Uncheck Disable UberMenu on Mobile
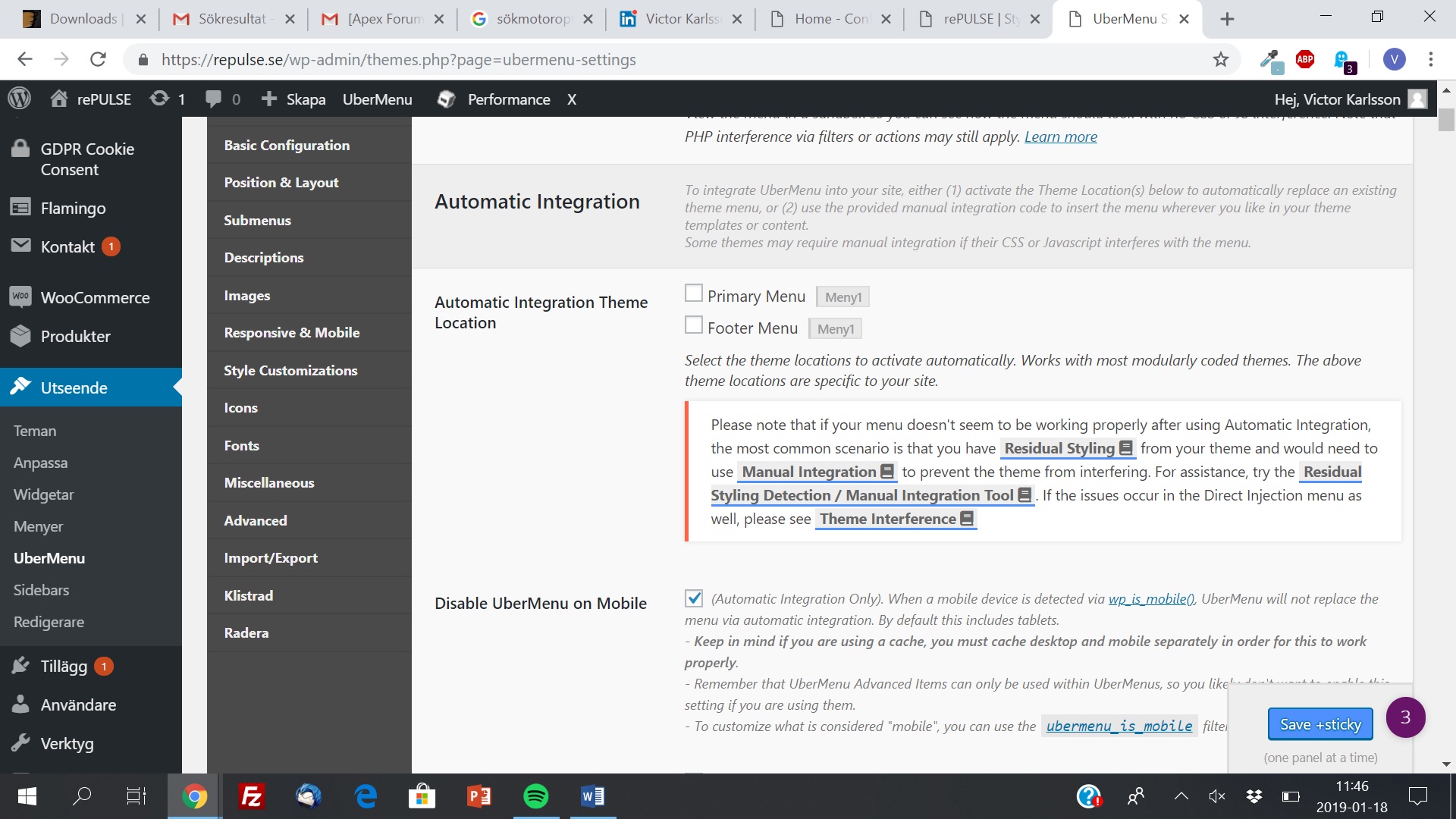Screen dimensions: 1456x819 point(693,598)
